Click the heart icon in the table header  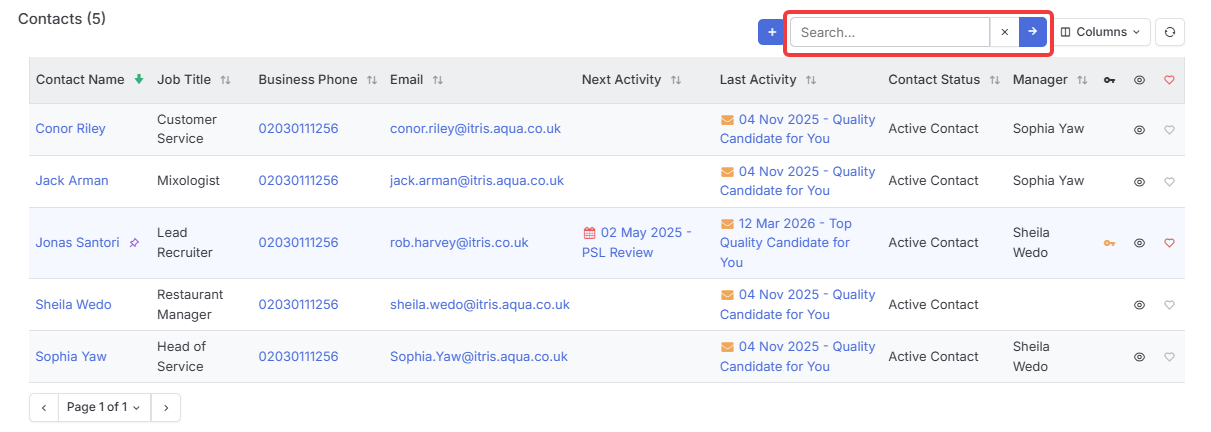[1169, 80]
